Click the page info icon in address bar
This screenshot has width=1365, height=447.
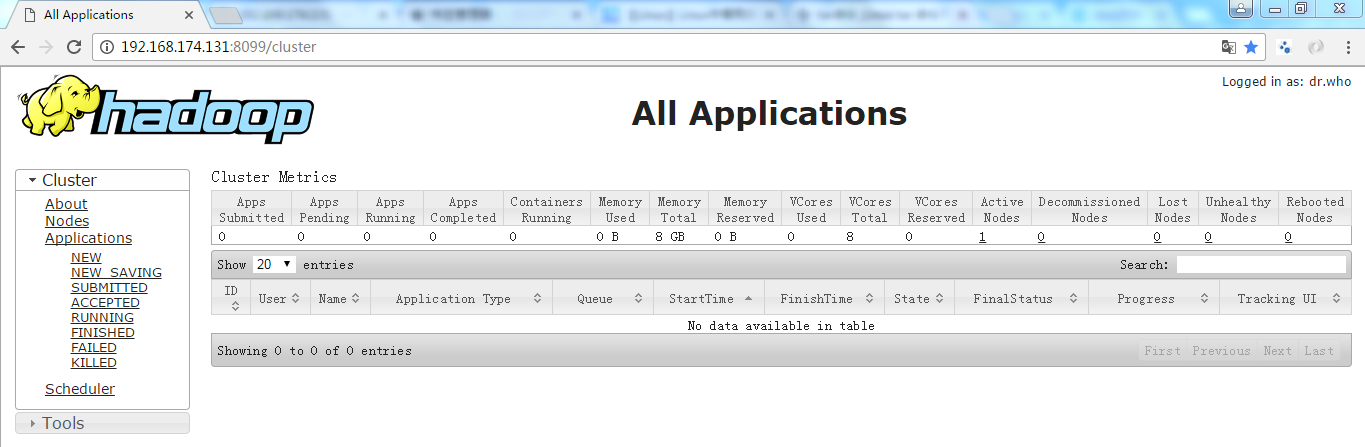[x=108, y=47]
